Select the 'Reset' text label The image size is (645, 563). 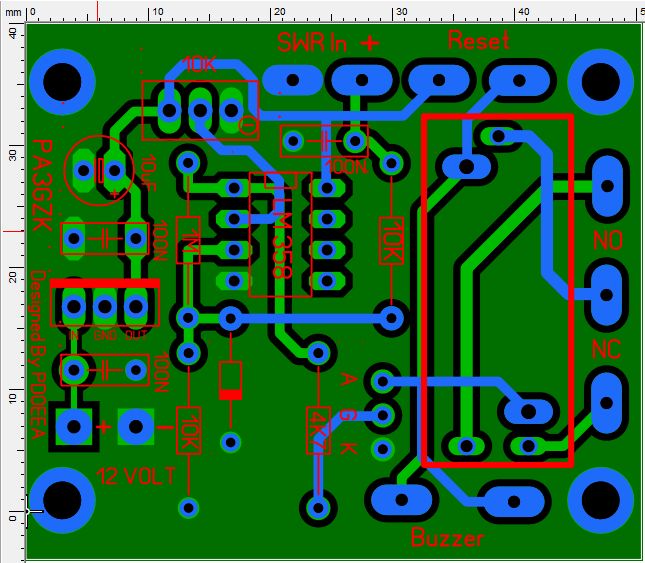click(x=479, y=41)
